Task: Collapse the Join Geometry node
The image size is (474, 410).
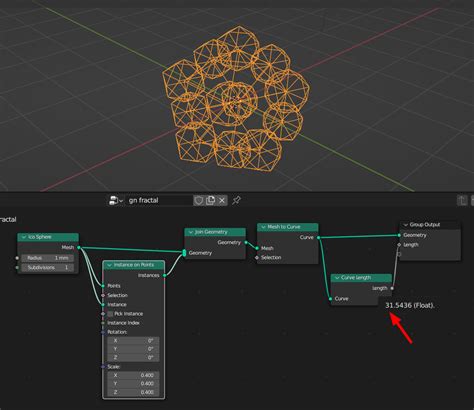Action: (191, 232)
